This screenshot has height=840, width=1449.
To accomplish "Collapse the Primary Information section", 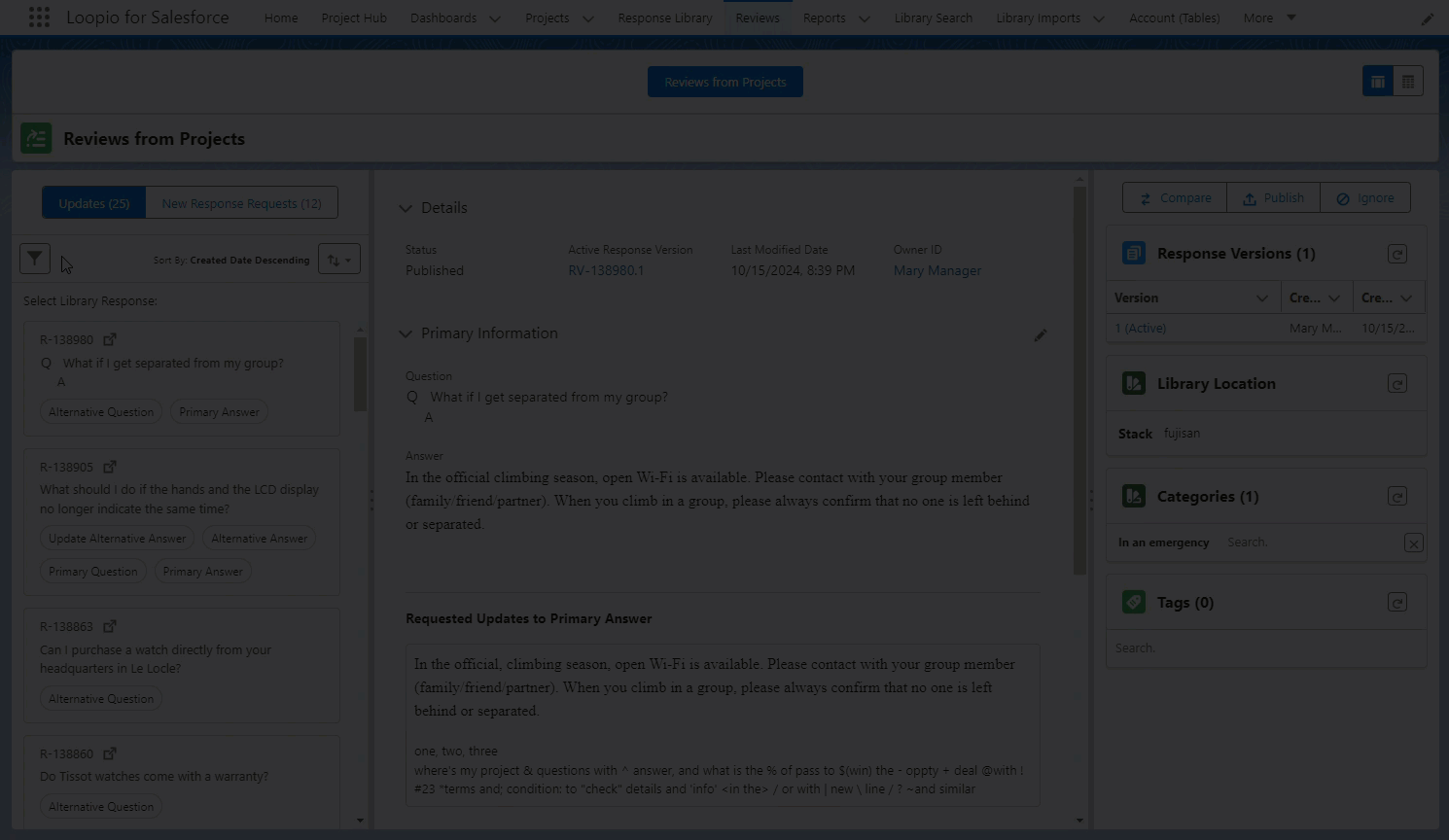I will click(x=406, y=333).
